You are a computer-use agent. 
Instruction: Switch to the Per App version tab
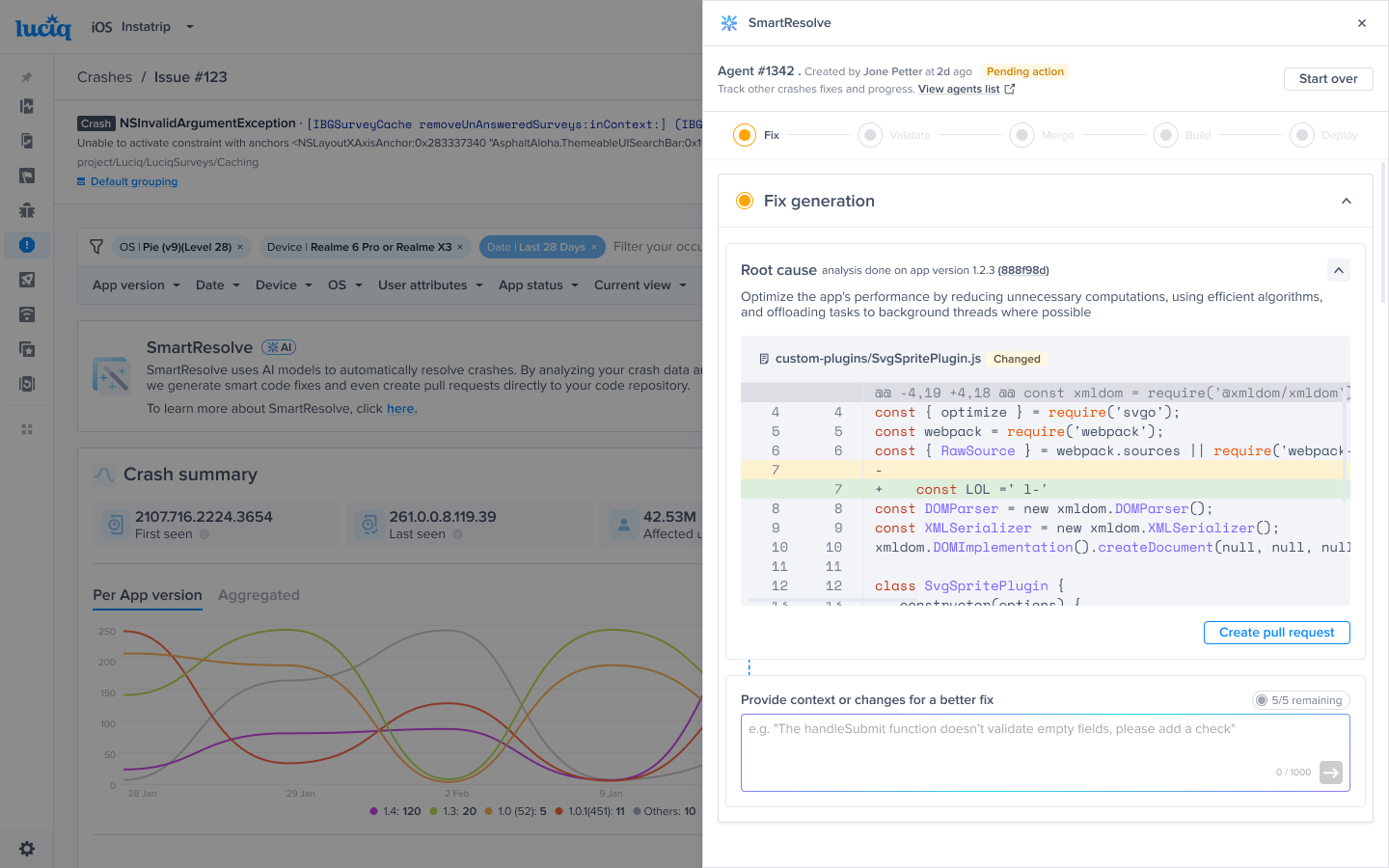click(148, 595)
